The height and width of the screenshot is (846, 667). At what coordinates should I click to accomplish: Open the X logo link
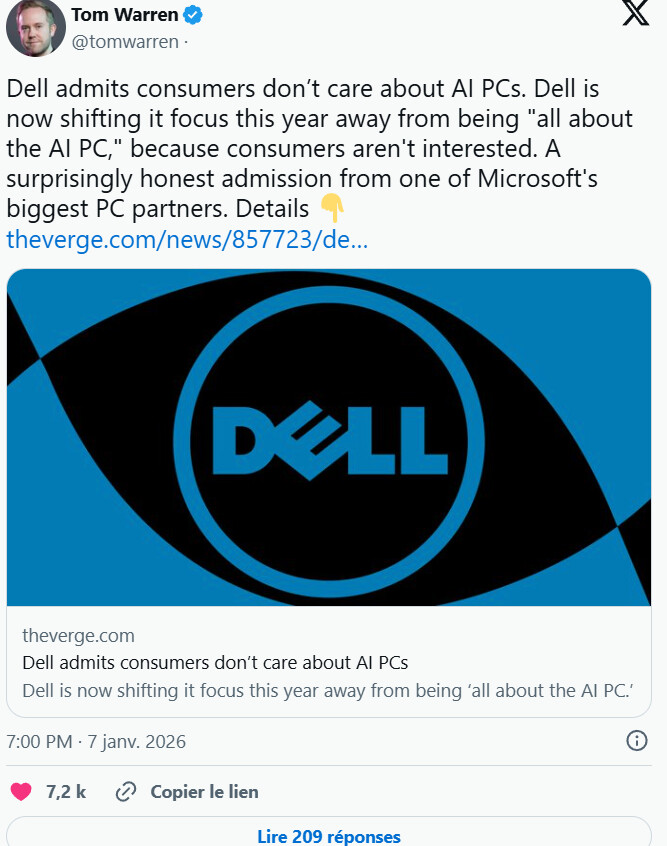click(635, 17)
